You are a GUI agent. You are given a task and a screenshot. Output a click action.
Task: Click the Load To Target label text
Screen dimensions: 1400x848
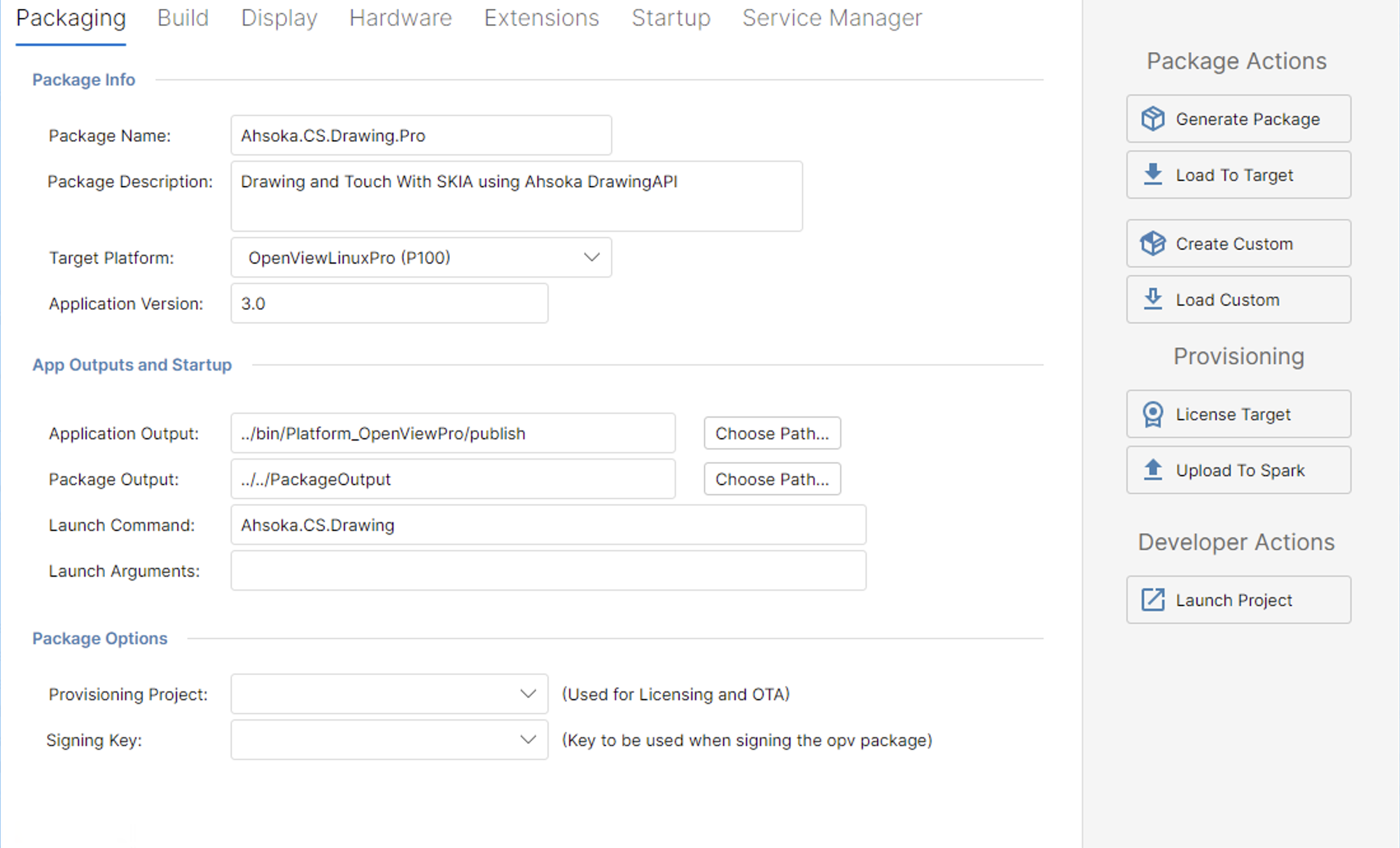click(1234, 175)
